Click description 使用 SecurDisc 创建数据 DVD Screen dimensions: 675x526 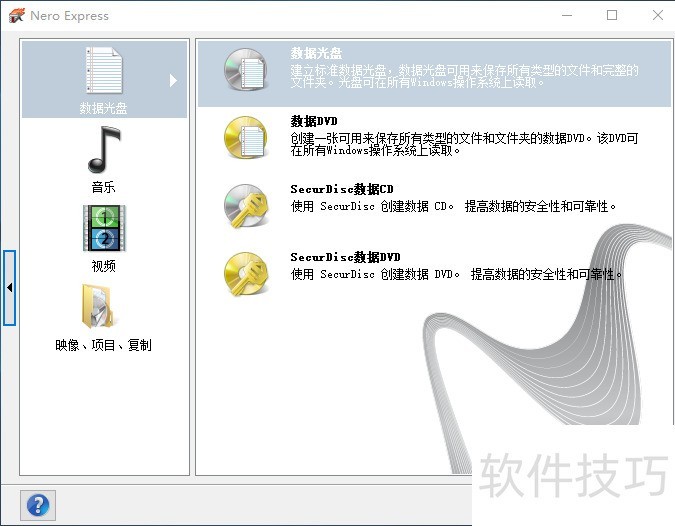(x=456, y=274)
